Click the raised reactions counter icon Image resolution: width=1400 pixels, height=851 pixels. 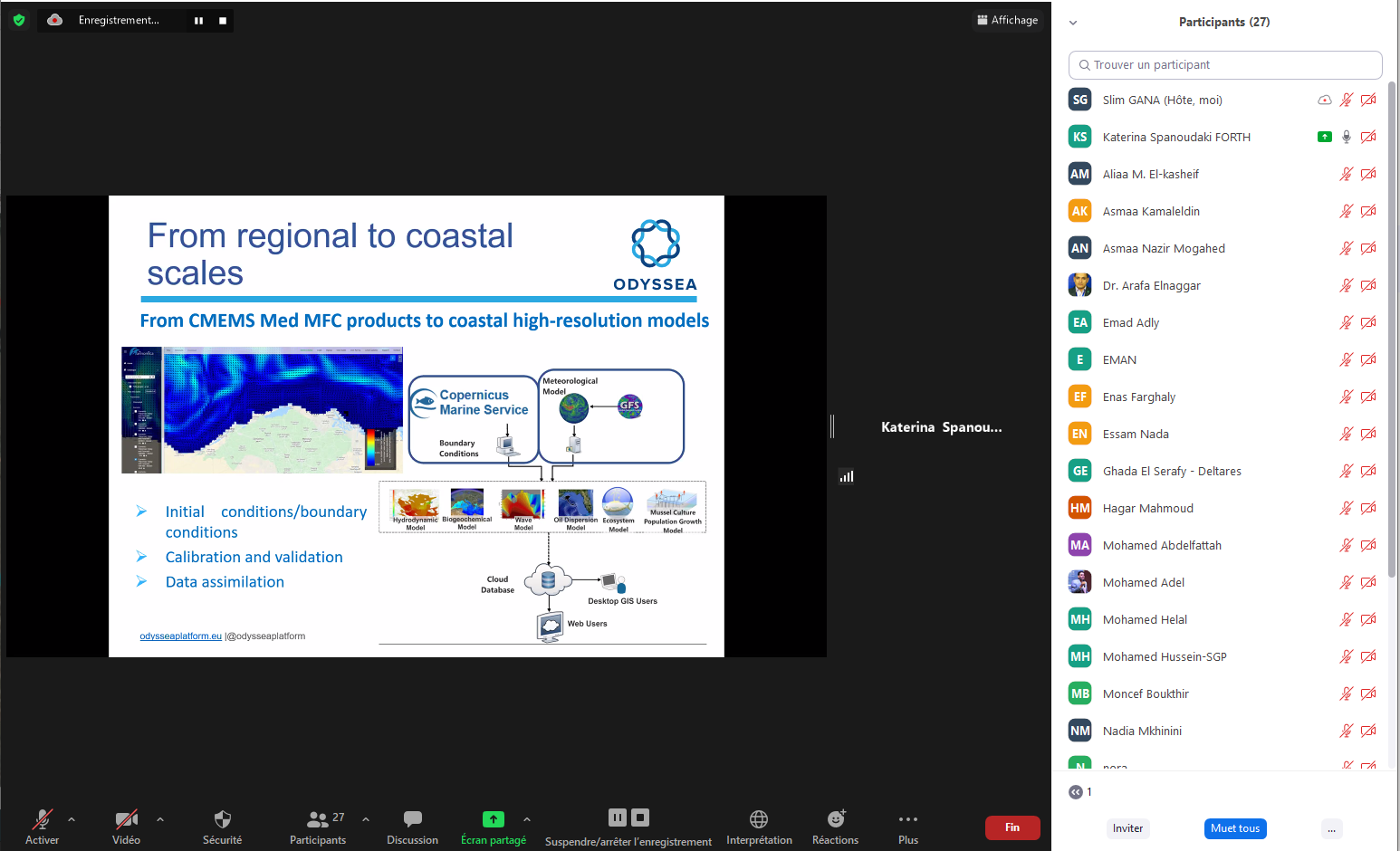pyautogui.click(x=1076, y=792)
